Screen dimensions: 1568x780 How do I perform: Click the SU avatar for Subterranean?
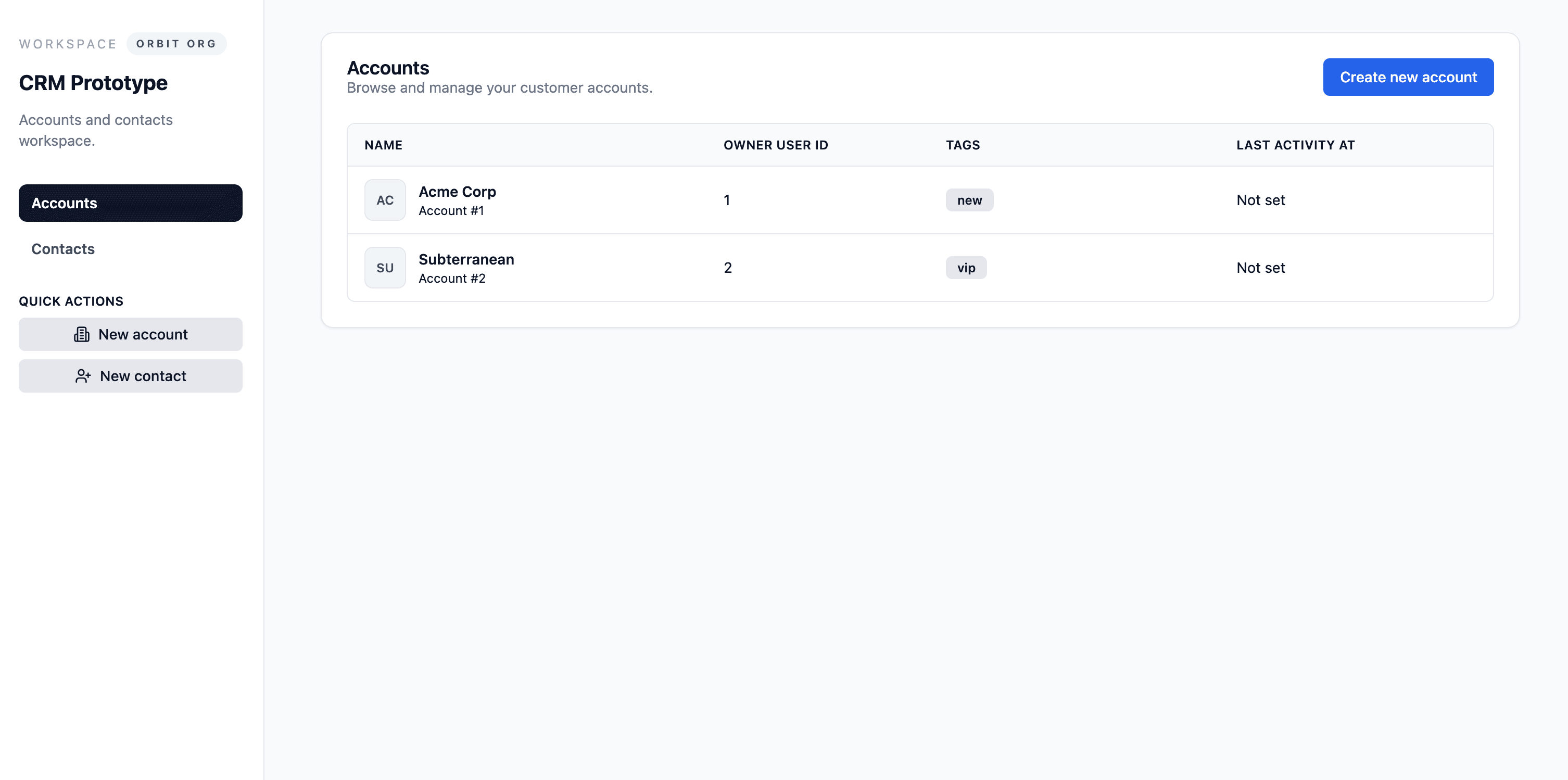(x=385, y=267)
